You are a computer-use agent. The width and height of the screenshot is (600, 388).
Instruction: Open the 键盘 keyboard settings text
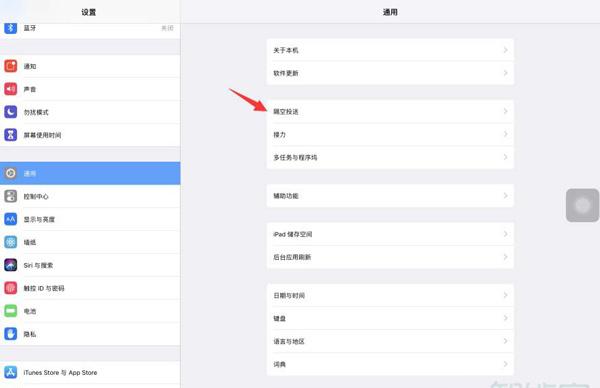[x=279, y=318]
